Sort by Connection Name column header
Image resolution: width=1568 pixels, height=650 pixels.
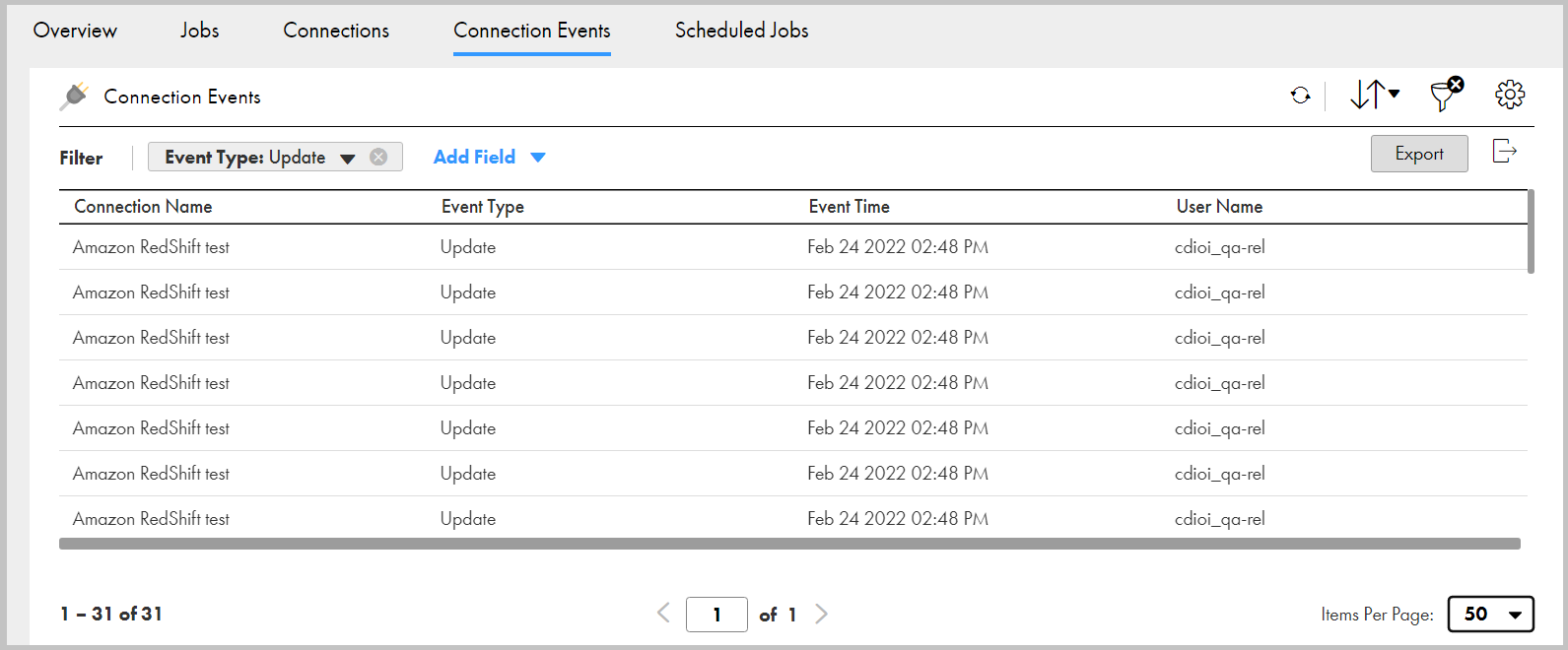[x=143, y=207]
